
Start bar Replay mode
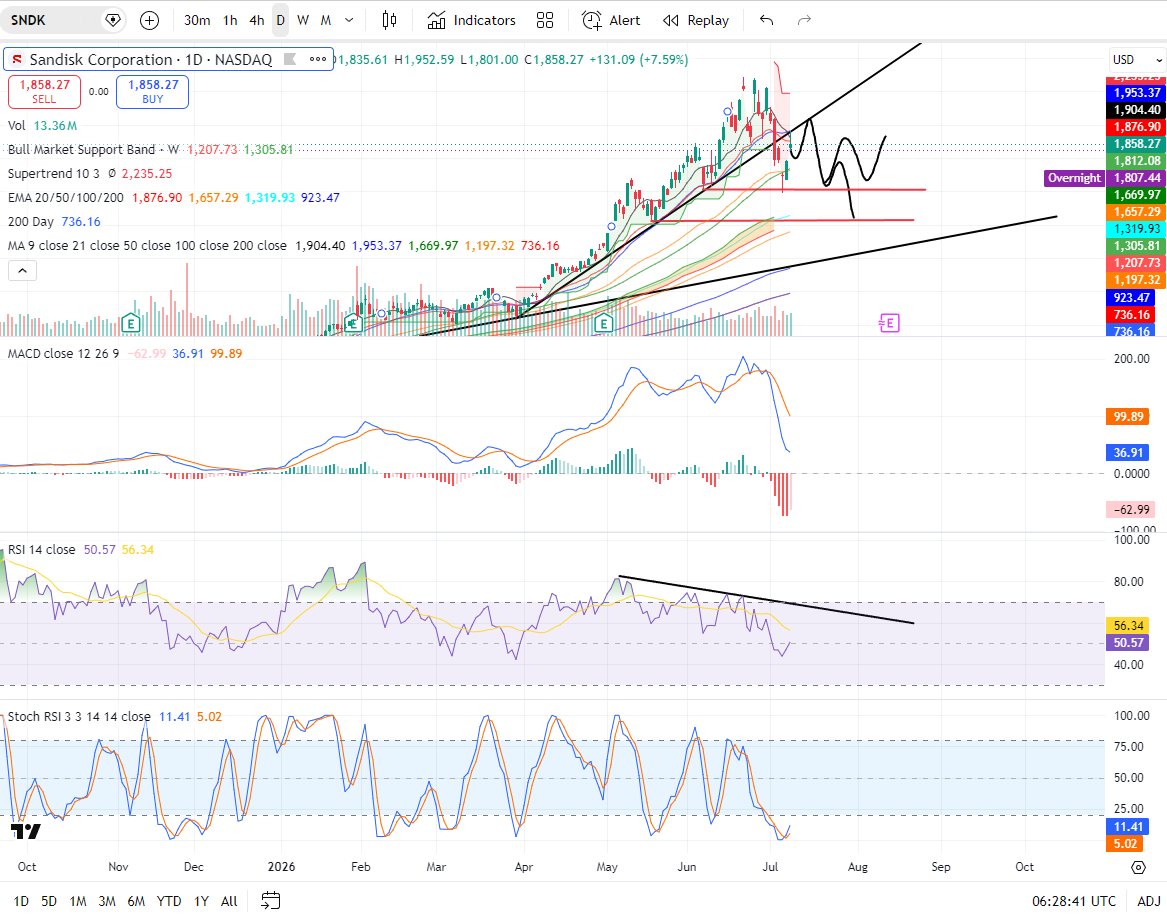pyautogui.click(x=696, y=20)
